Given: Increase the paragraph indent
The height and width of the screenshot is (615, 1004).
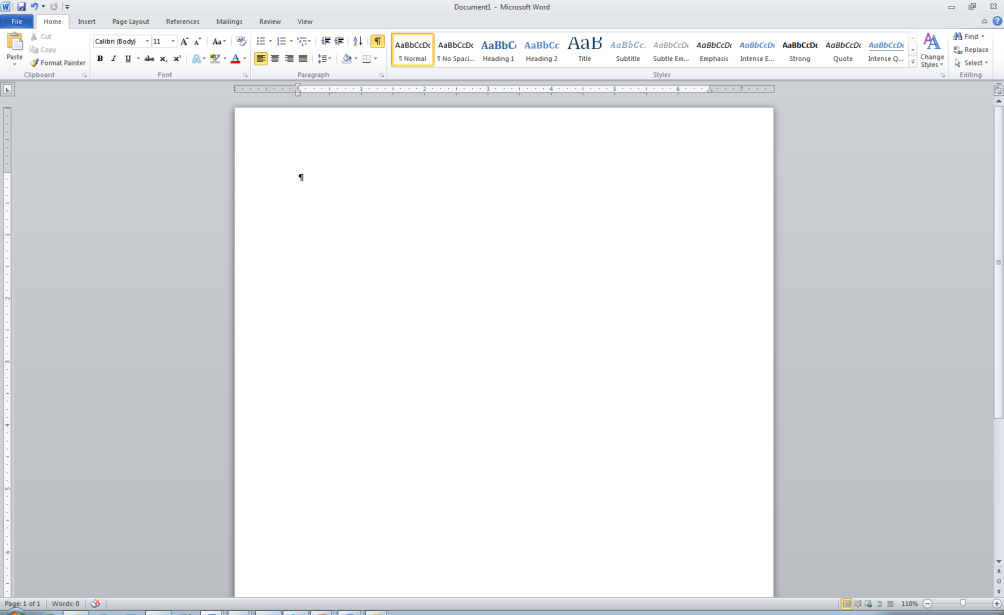Looking at the screenshot, I should click(339, 41).
